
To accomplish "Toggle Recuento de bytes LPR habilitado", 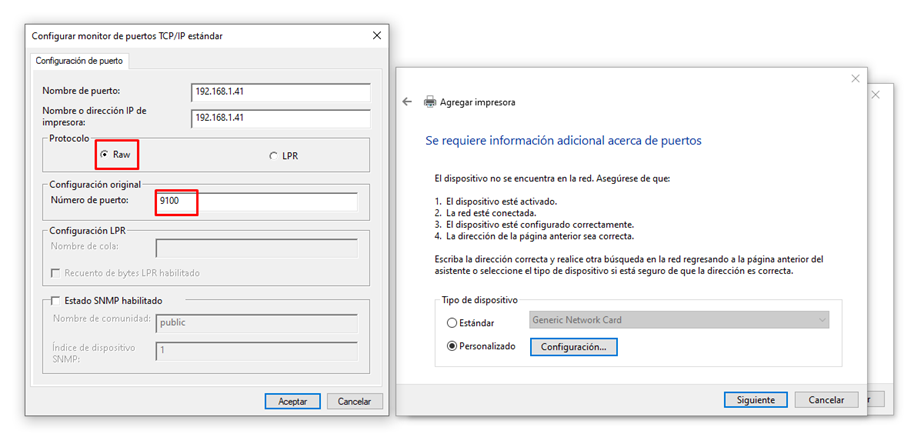I will [55, 273].
